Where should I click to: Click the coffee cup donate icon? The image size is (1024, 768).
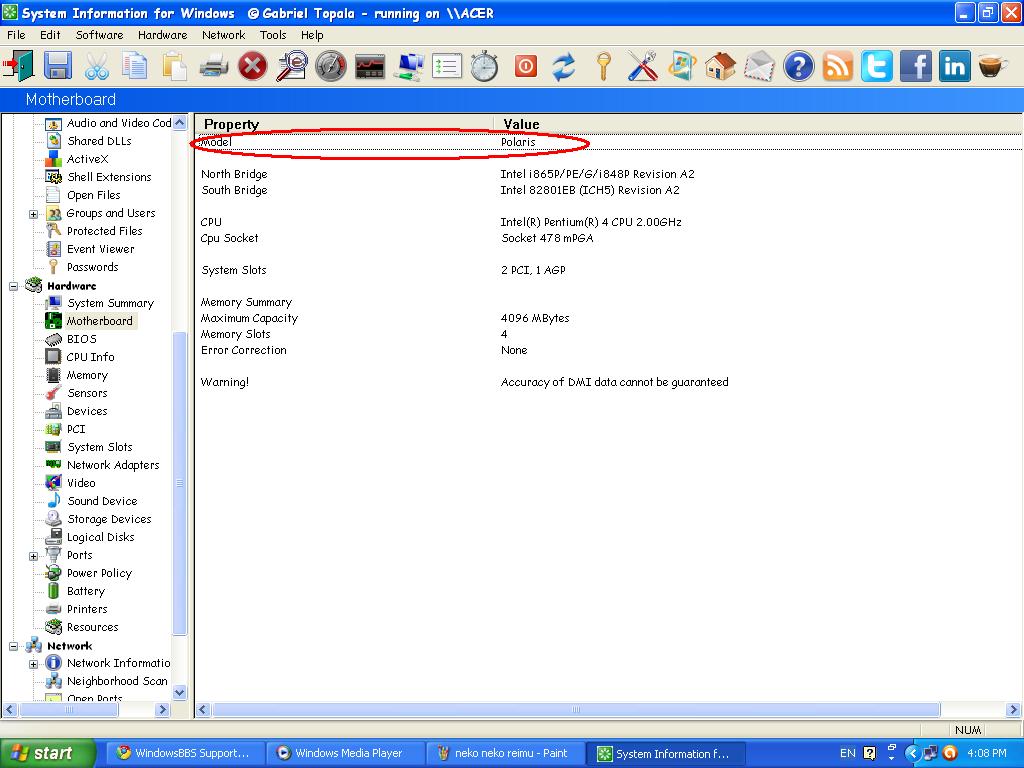[993, 65]
